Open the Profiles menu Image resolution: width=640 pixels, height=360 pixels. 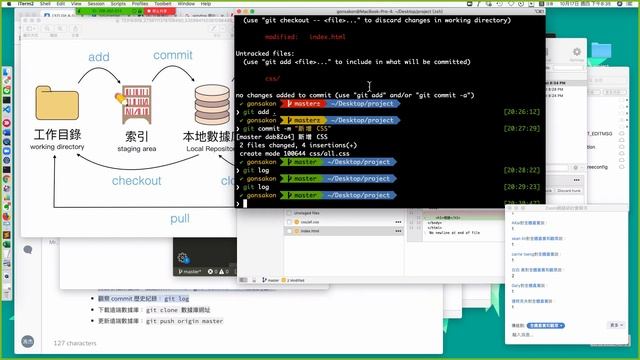(140, 3)
